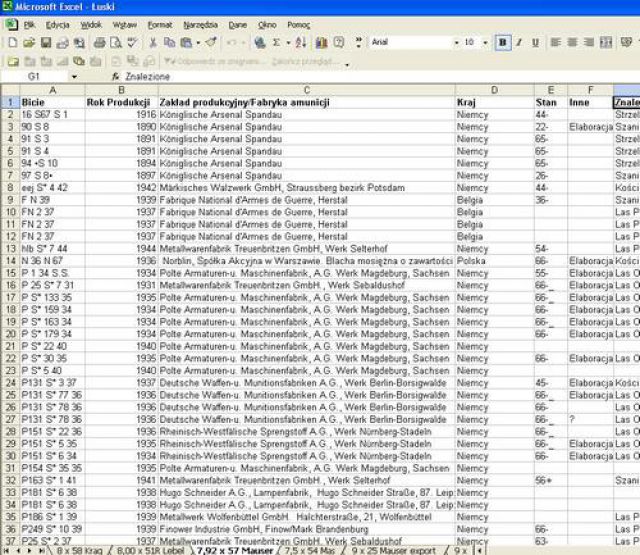
Task: Click header cell 'Rok Produkcji'
Action: click(x=121, y=102)
